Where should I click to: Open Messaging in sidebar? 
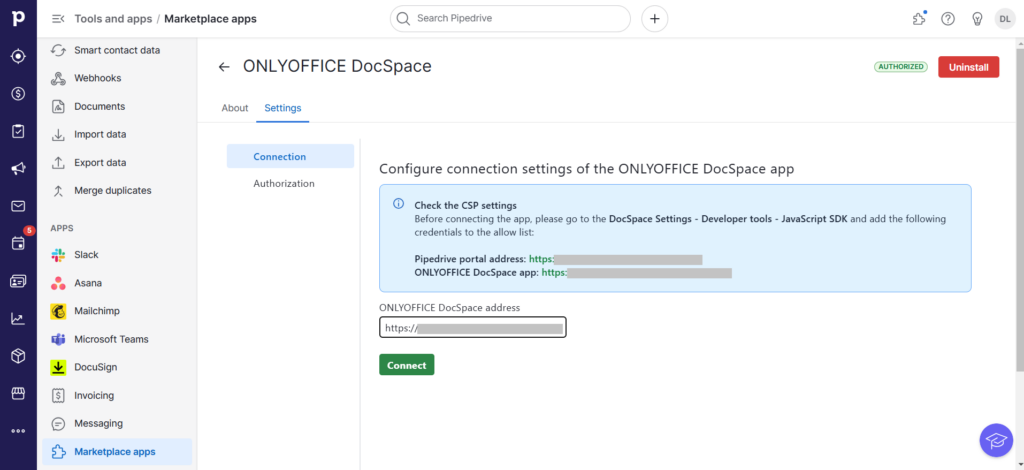coord(117,424)
